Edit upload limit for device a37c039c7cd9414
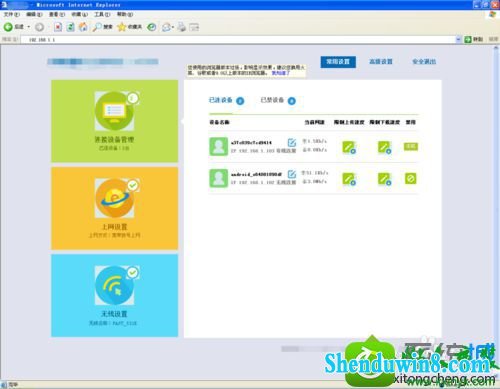Viewport: 500px width, 389px height. click(x=349, y=147)
